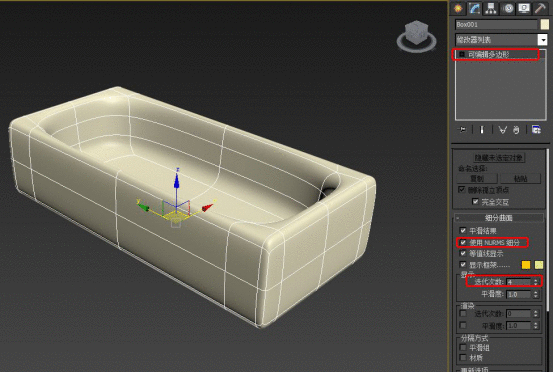Click render 平滑度 spinner arrows

click(x=536, y=325)
